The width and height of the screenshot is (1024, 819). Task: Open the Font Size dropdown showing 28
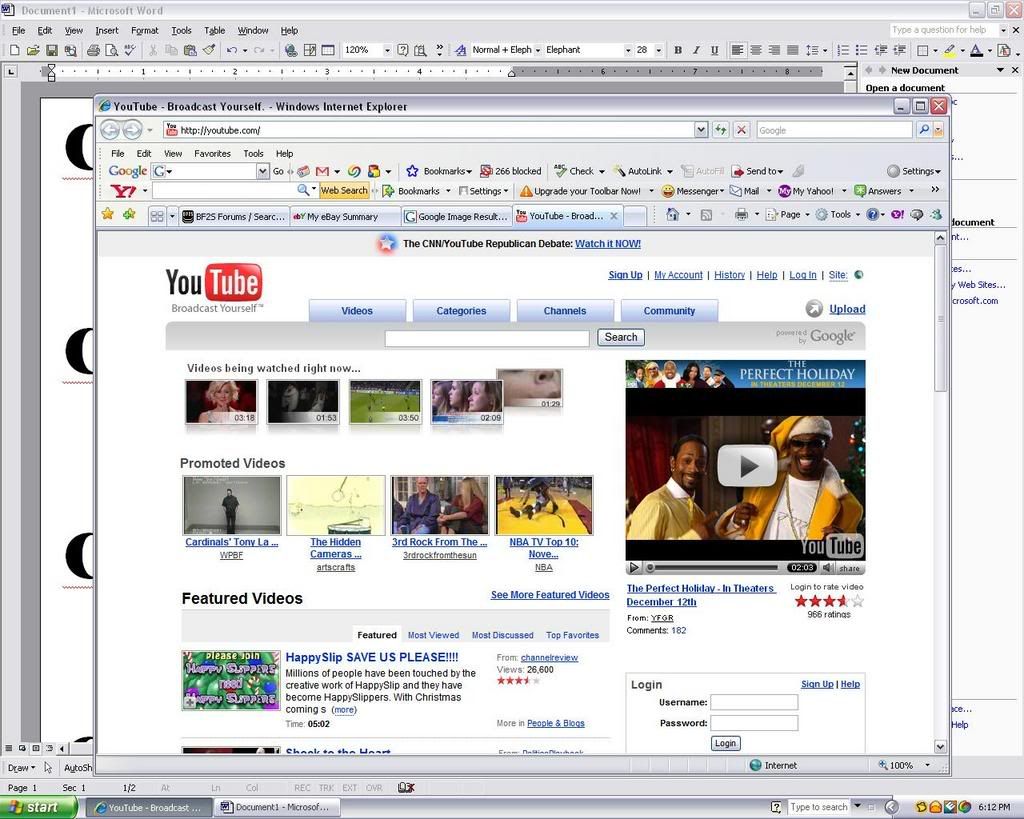tap(658, 50)
